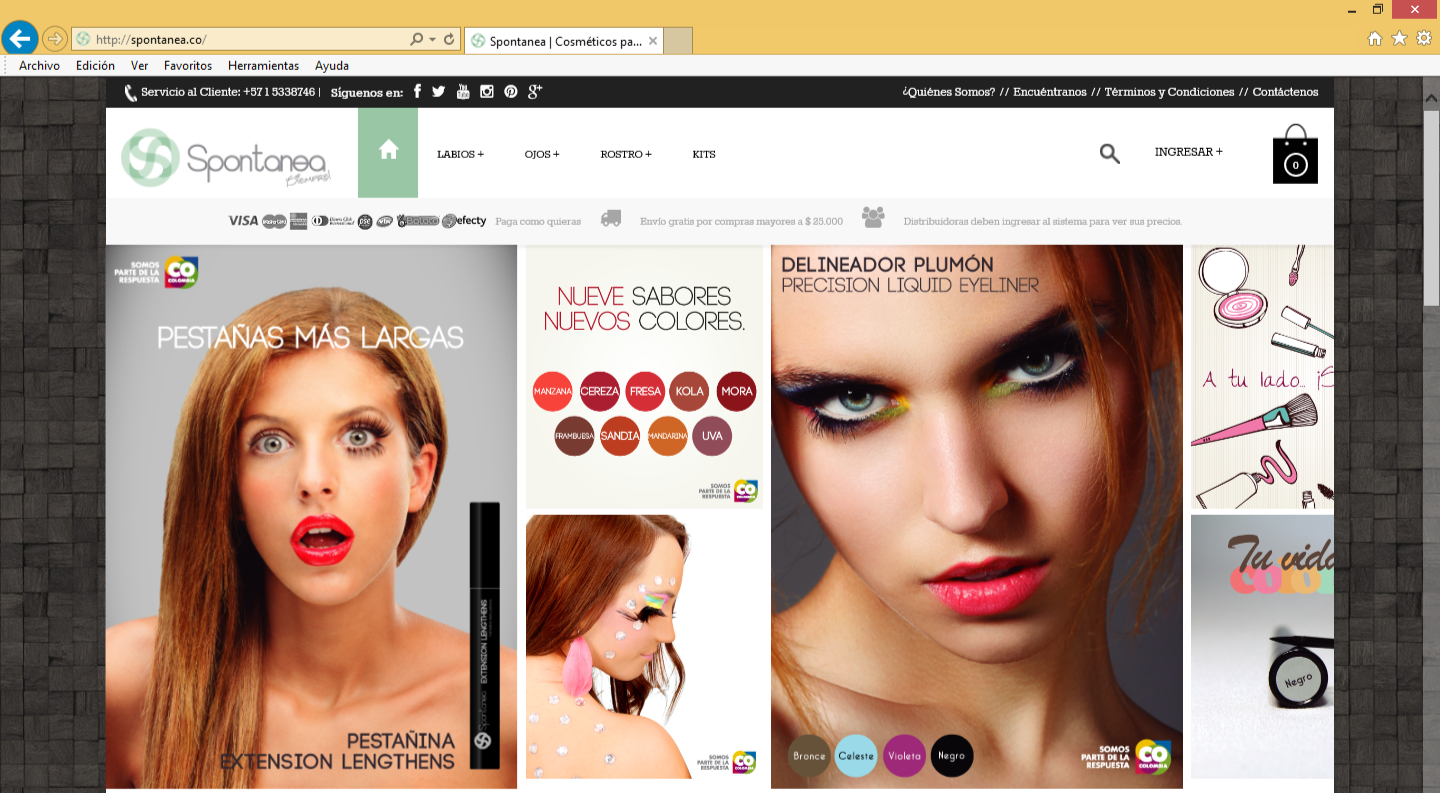Open the shopping bag cart icon
The height and width of the screenshot is (793, 1440).
[1295, 156]
